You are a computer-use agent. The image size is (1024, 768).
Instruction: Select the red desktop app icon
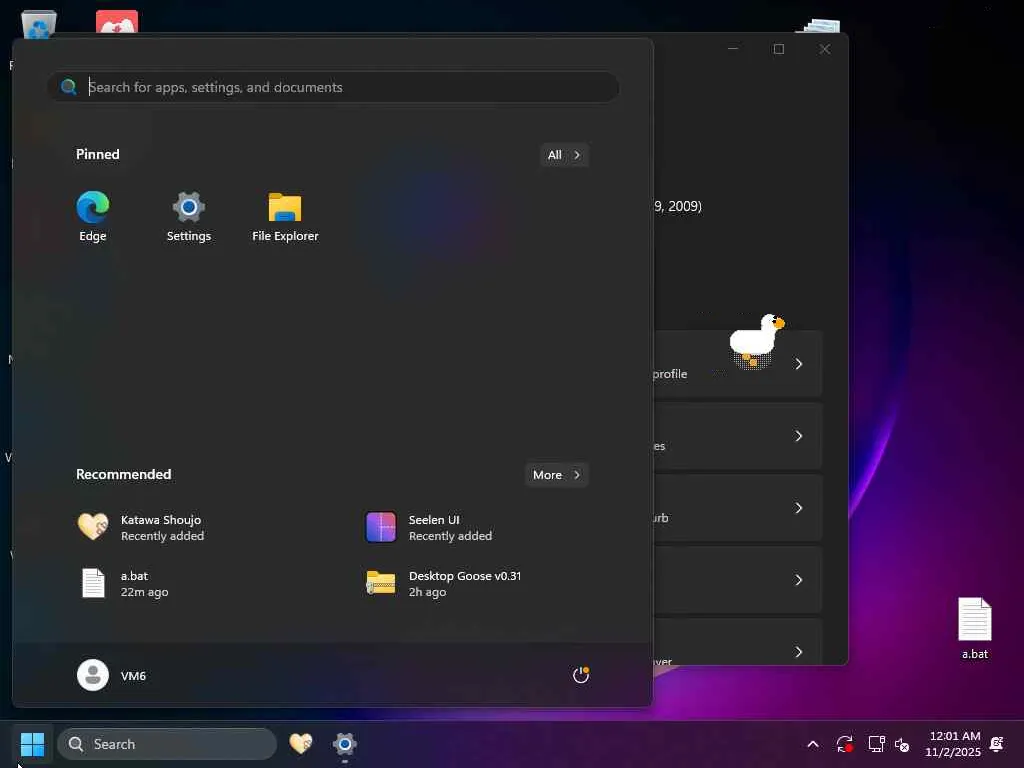pyautogui.click(x=117, y=22)
